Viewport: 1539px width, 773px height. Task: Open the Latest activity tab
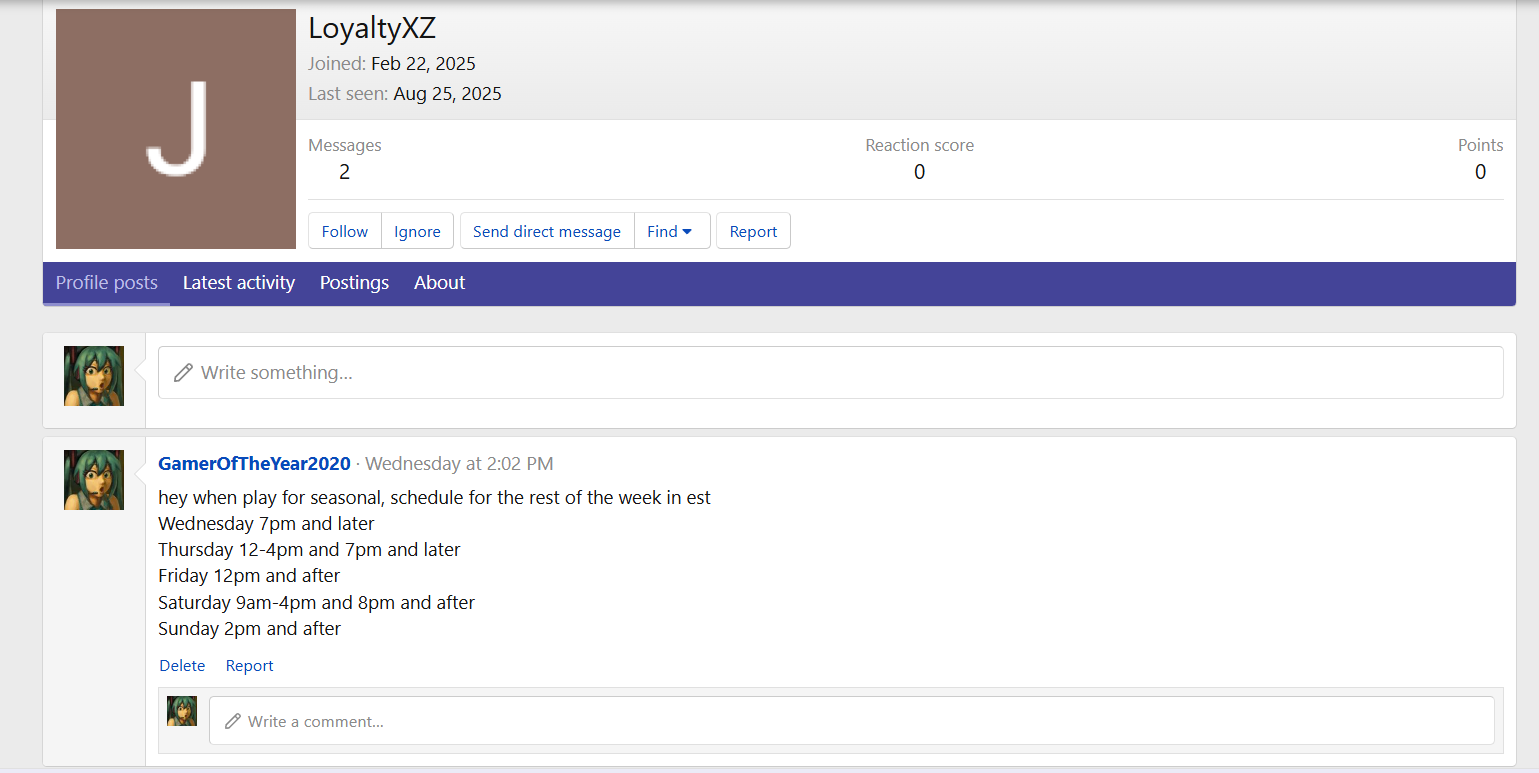pyautogui.click(x=238, y=283)
